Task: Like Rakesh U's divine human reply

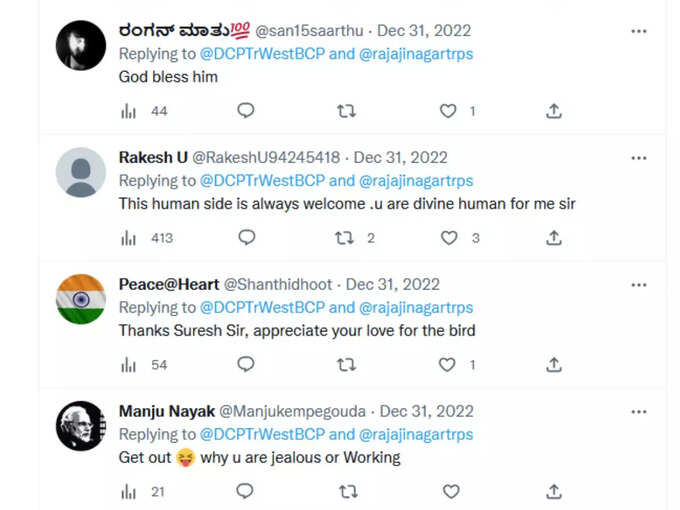Action: (449, 238)
